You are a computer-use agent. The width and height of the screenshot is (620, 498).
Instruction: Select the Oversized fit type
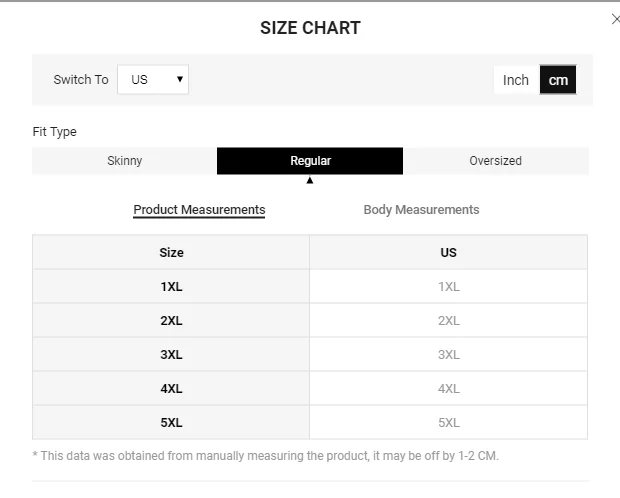(496, 161)
